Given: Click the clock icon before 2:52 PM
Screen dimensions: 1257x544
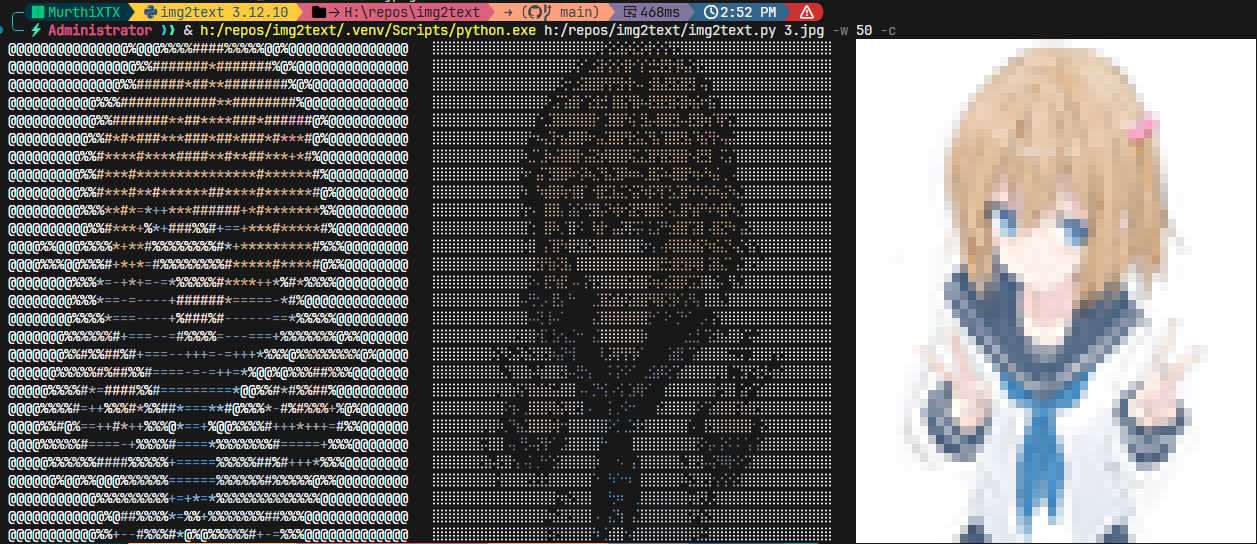Looking at the screenshot, I should tap(711, 12).
